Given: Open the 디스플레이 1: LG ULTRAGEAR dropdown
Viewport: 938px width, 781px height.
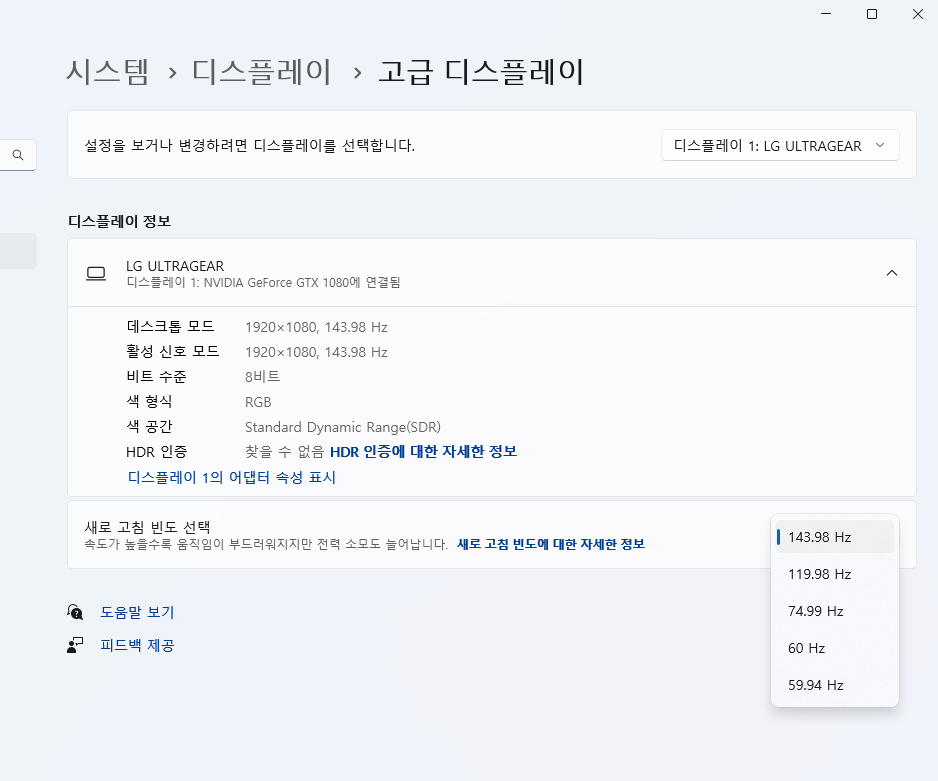Looking at the screenshot, I should [779, 145].
